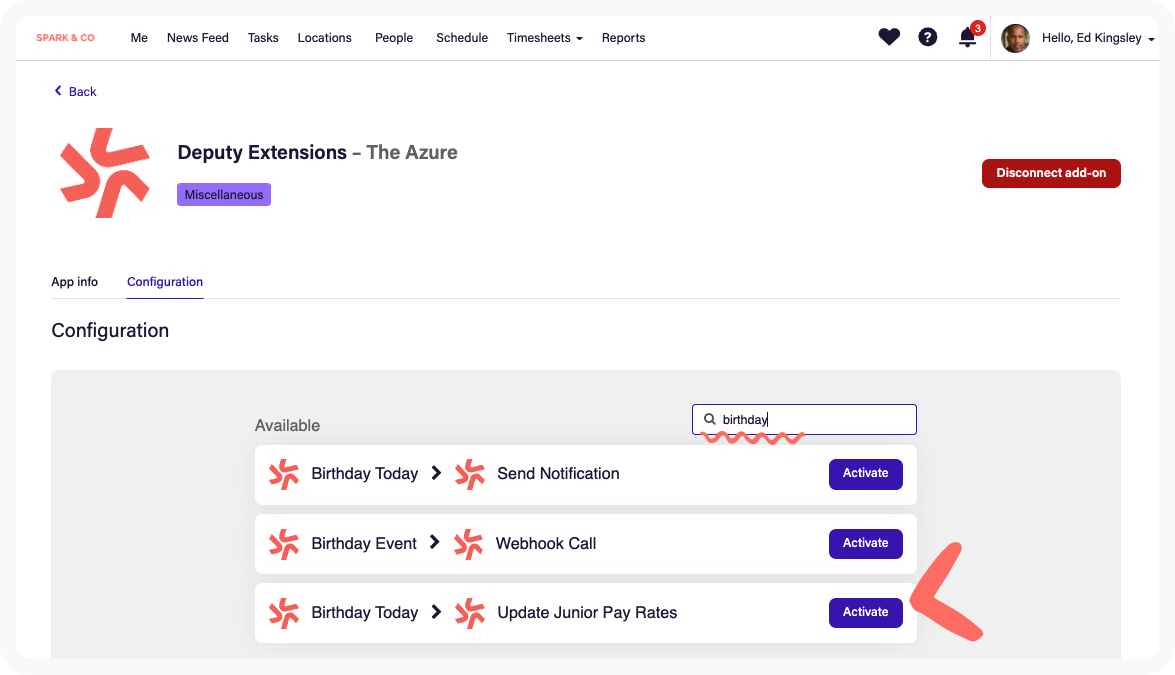Click the Available heading text

pos(287,426)
